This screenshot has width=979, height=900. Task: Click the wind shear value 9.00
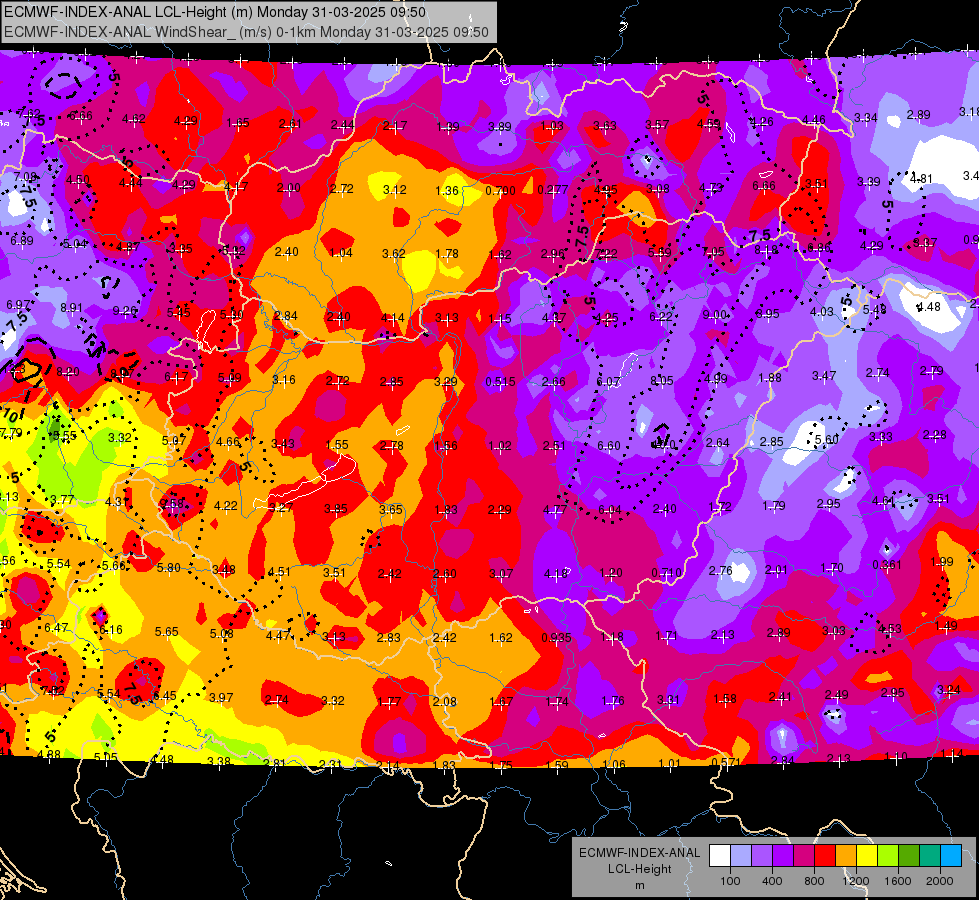click(714, 315)
